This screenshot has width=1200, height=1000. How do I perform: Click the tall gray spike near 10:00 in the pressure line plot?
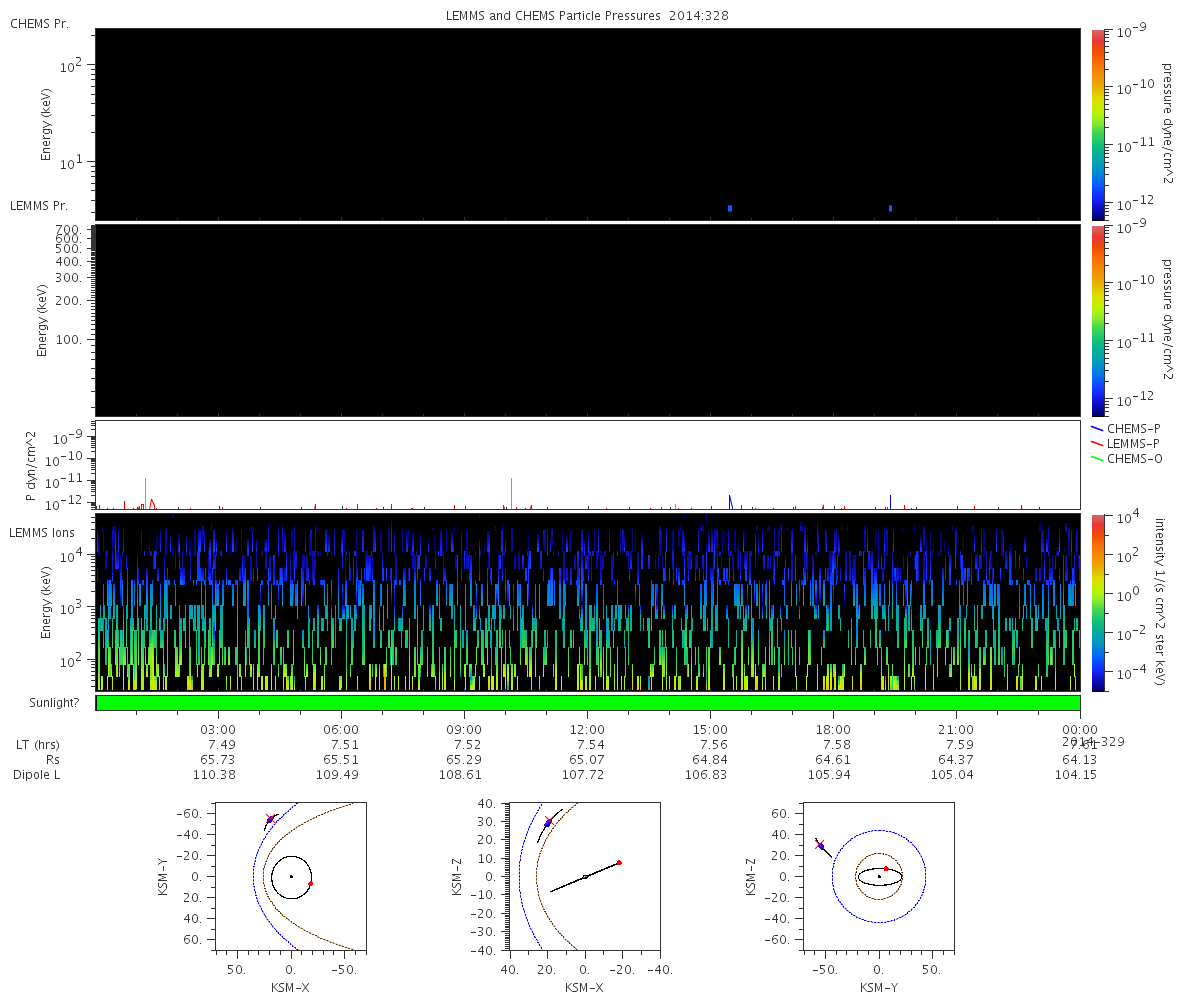[511, 492]
